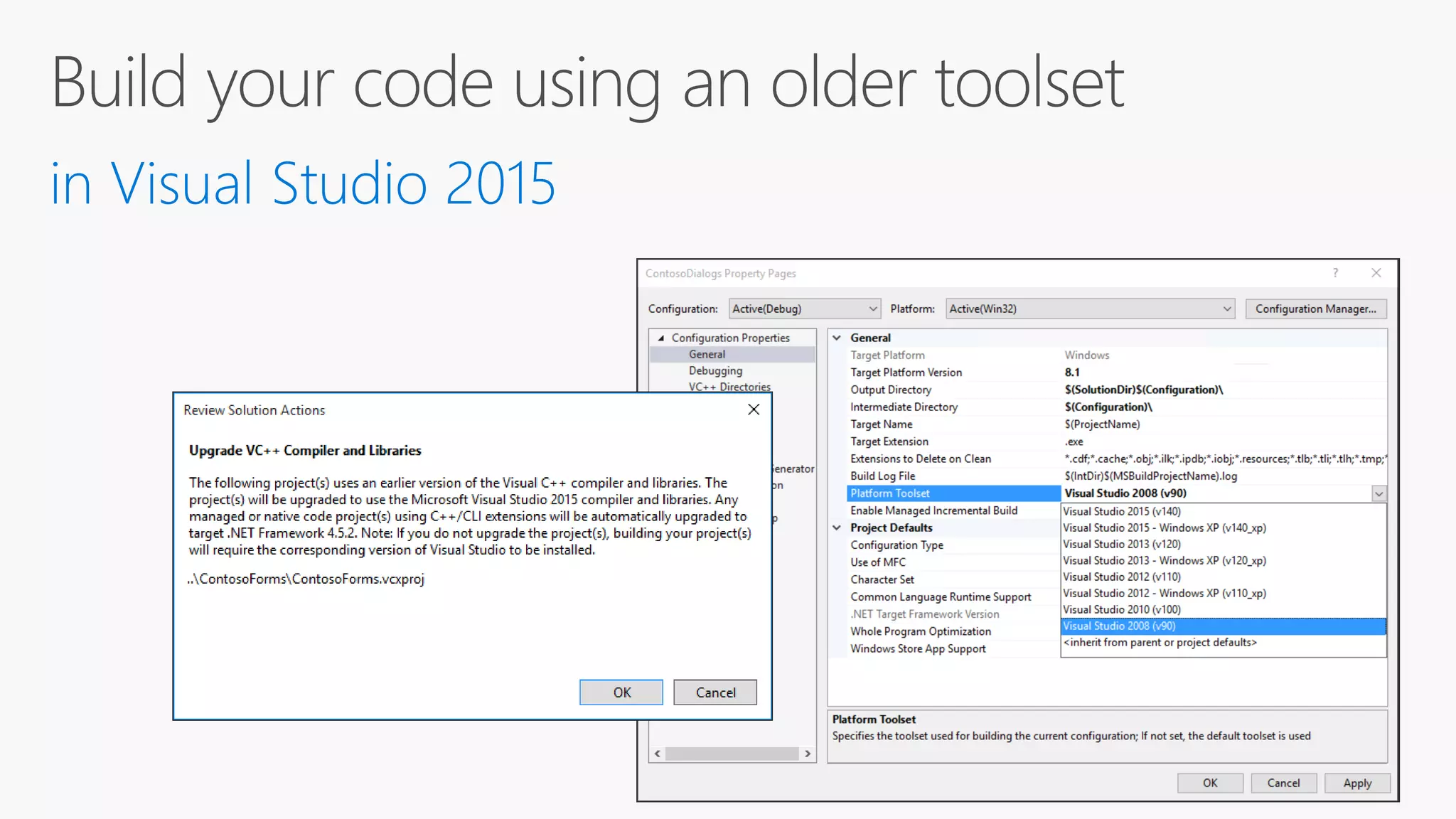Open the Configuration dropdown Active(Debug)
Screen dimensions: 1456x819
point(804,309)
